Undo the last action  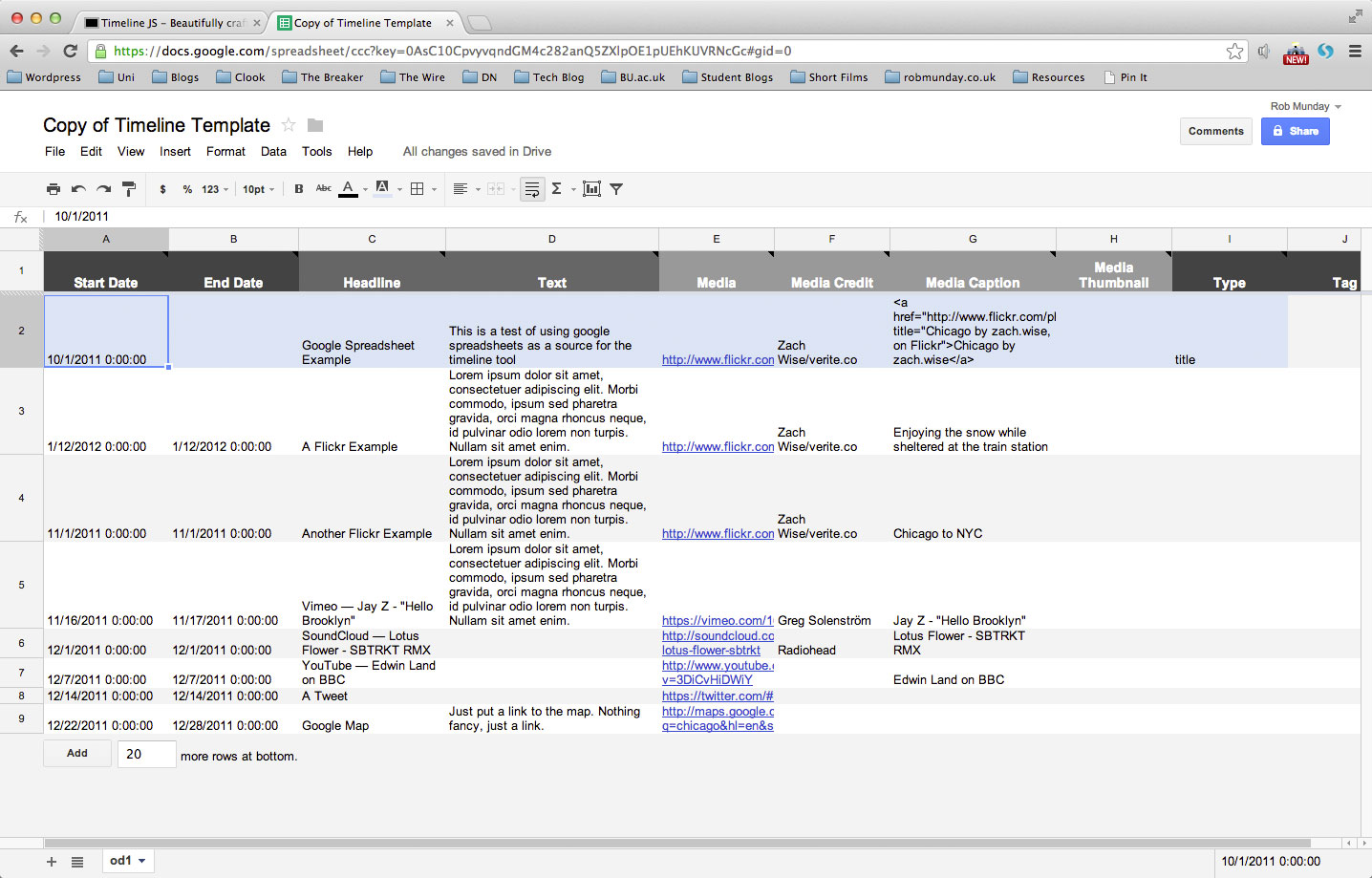click(x=78, y=189)
